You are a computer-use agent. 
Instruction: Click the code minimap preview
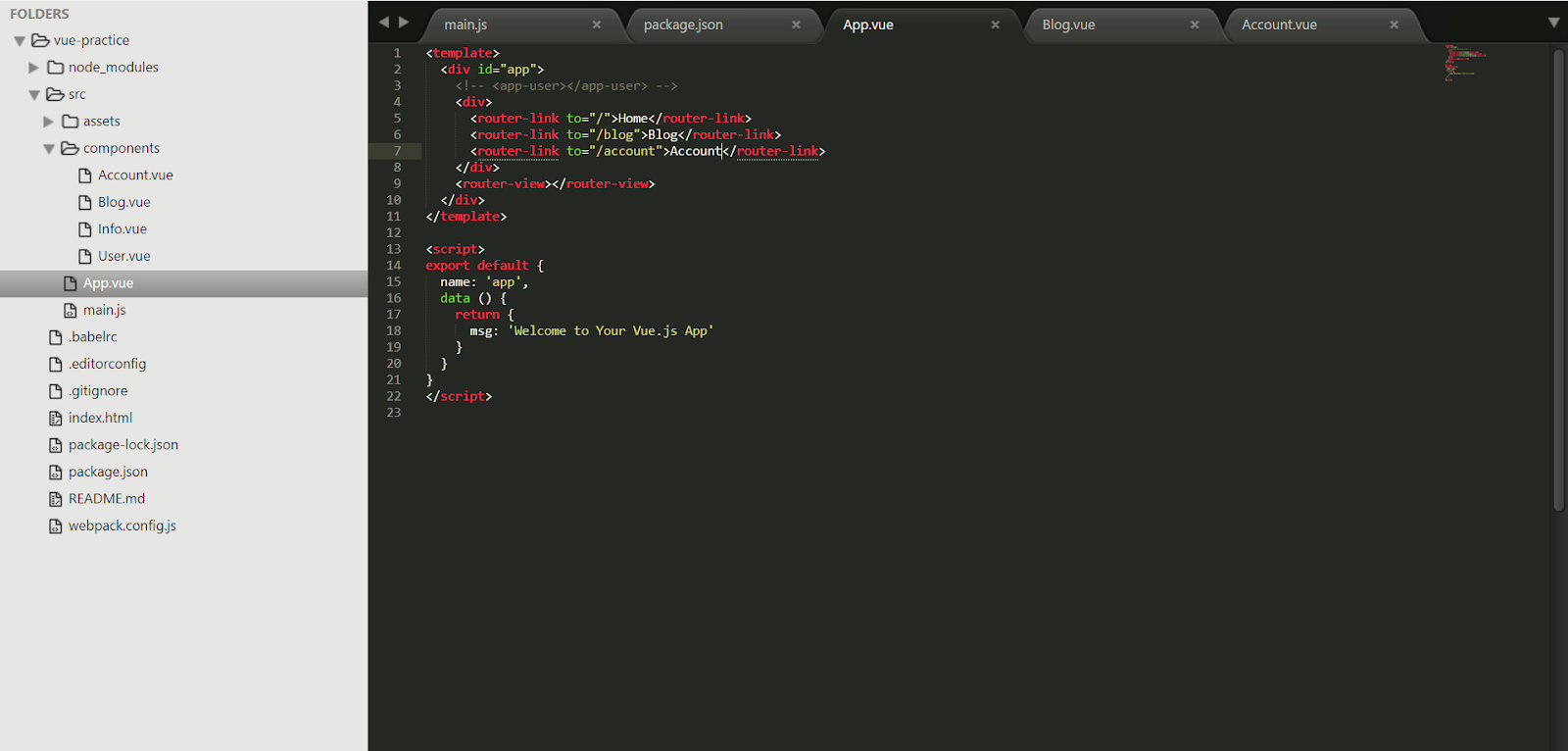pyautogui.click(x=1465, y=62)
